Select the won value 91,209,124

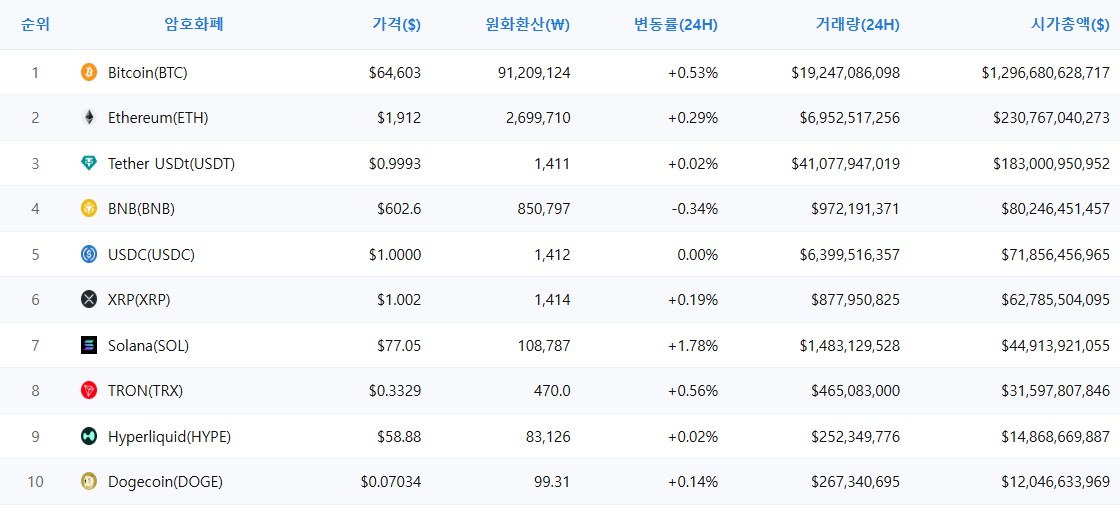pyautogui.click(x=534, y=72)
